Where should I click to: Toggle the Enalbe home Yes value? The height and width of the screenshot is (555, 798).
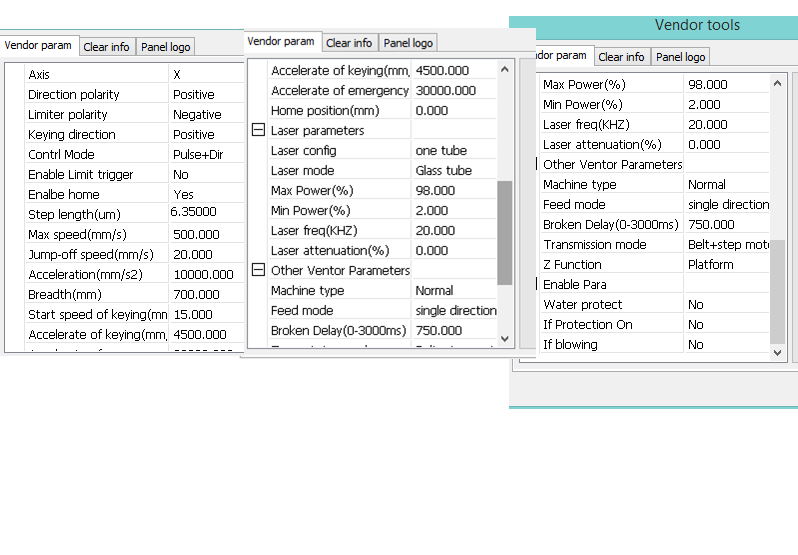206,195
